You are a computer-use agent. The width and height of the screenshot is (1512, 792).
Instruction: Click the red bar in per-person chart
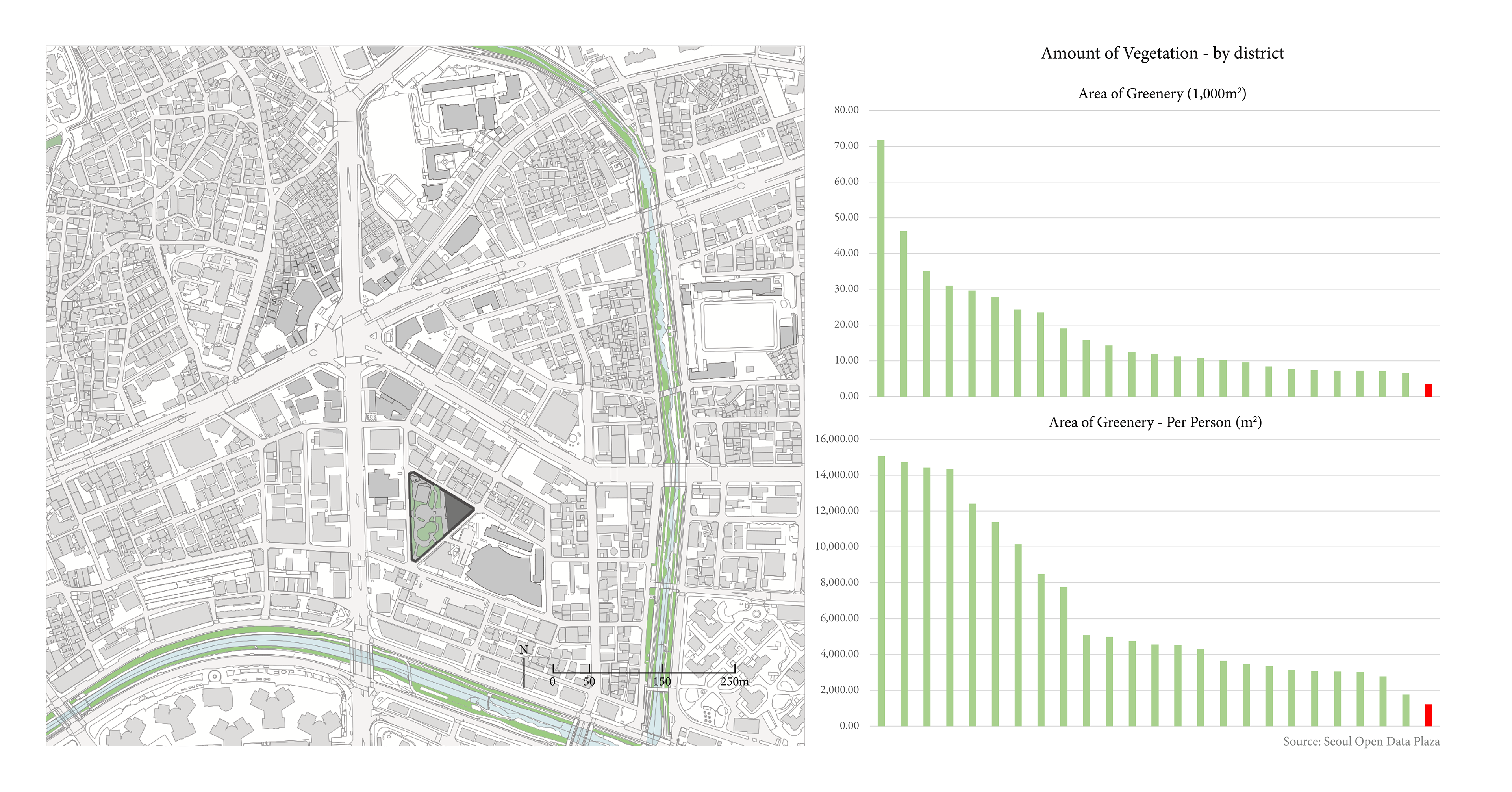point(1428,715)
